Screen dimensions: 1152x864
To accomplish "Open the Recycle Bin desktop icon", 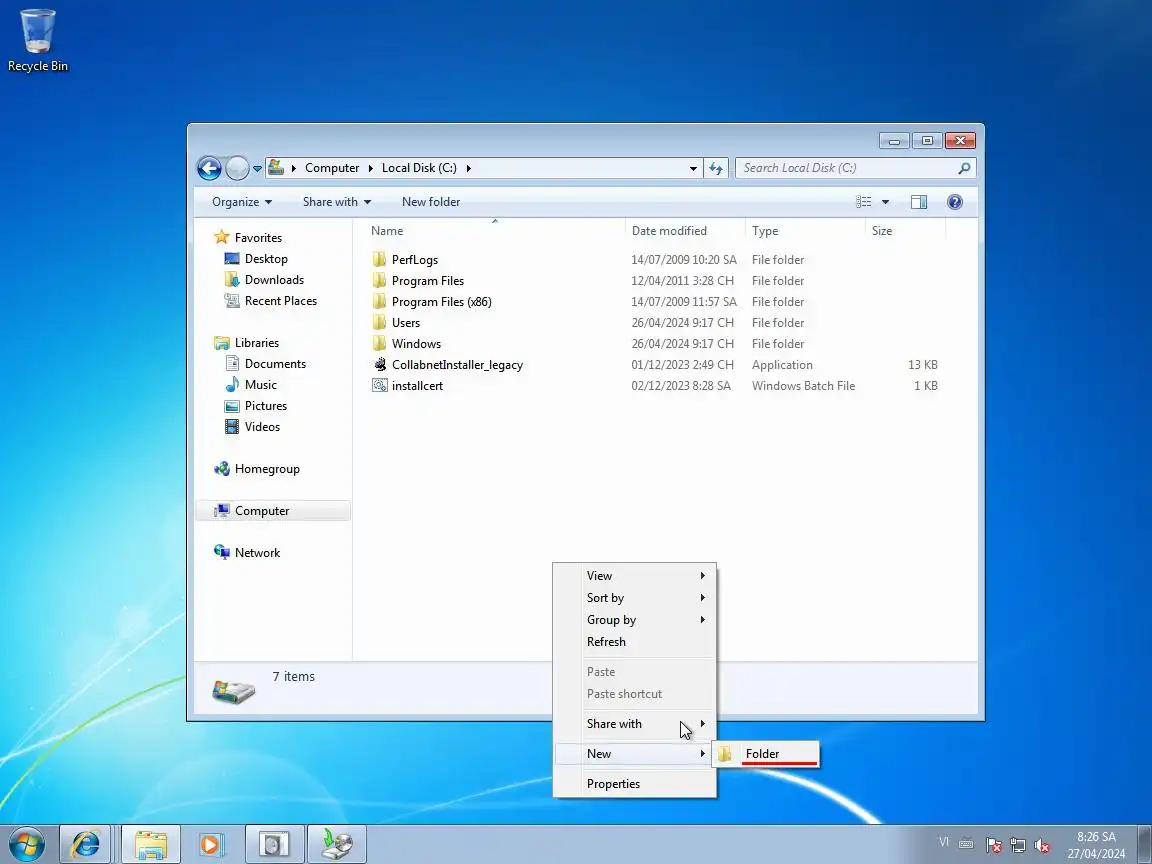I will [37, 40].
